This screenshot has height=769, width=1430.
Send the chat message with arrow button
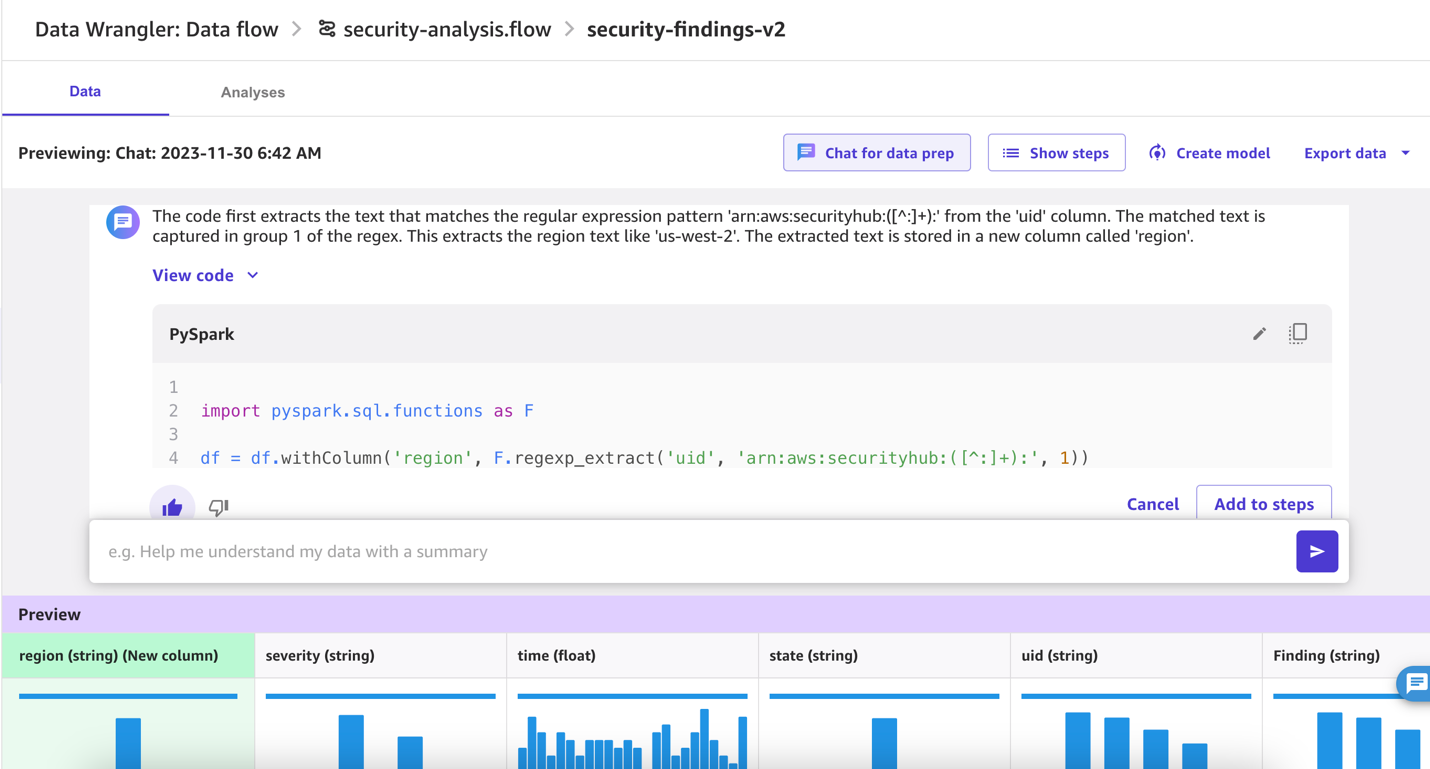(1316, 551)
